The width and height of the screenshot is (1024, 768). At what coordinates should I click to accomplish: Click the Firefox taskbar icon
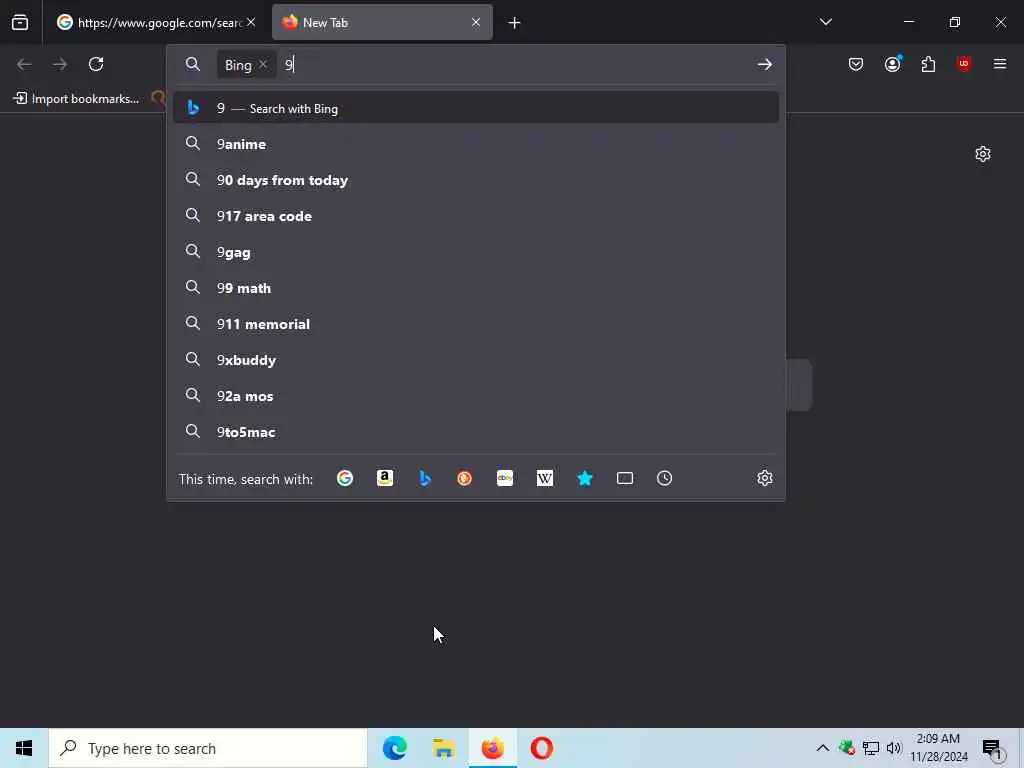[492, 748]
